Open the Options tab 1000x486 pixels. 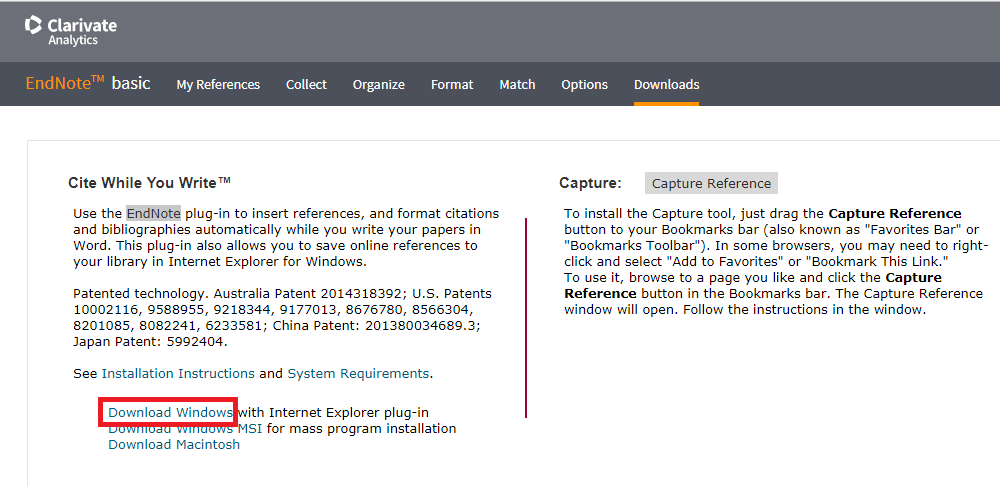tap(584, 84)
